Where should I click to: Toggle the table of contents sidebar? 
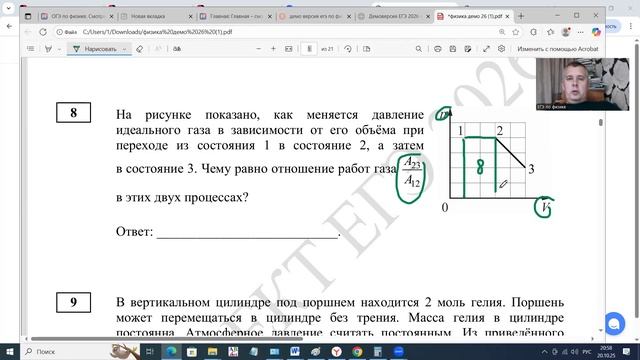(x=31, y=49)
